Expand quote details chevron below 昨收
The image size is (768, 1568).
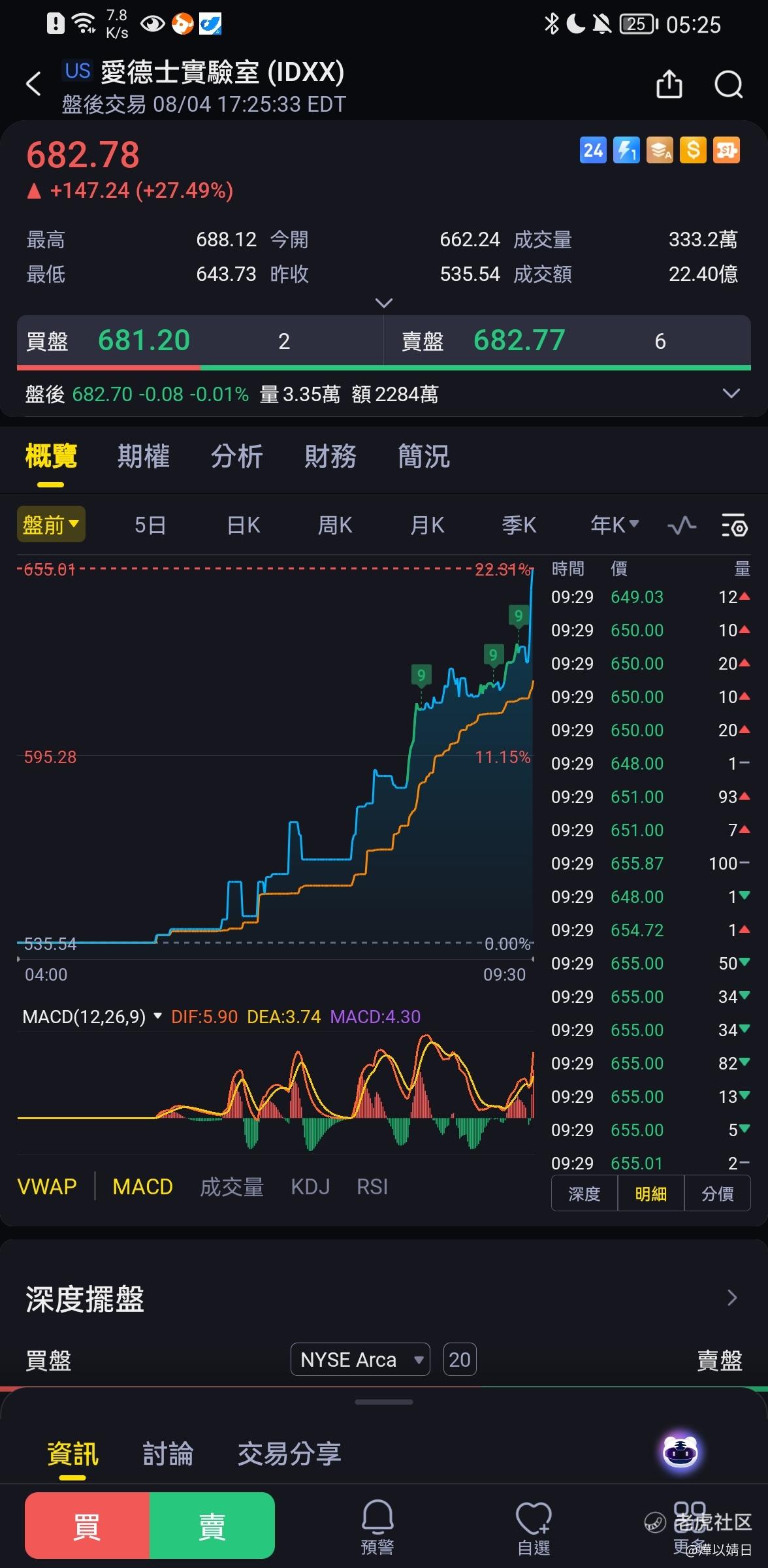(x=384, y=303)
